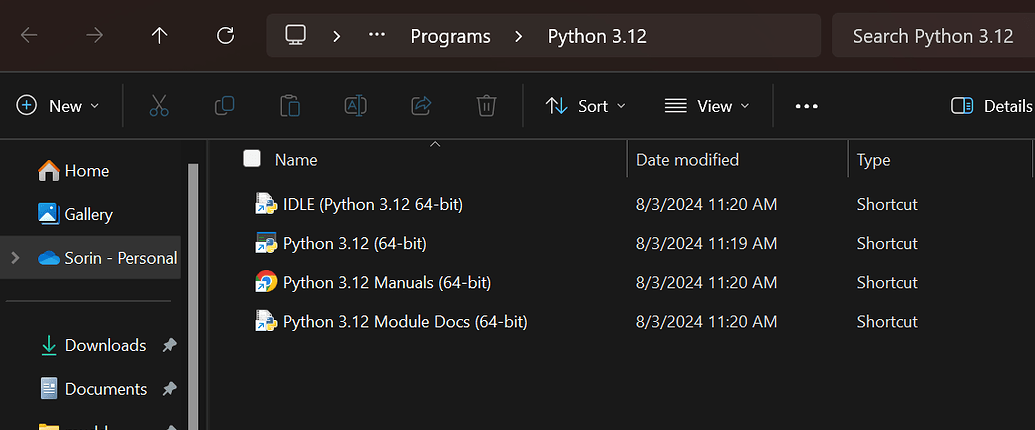The width and height of the screenshot is (1035, 430).
Task: Sort by the Name column header
Action: point(296,160)
